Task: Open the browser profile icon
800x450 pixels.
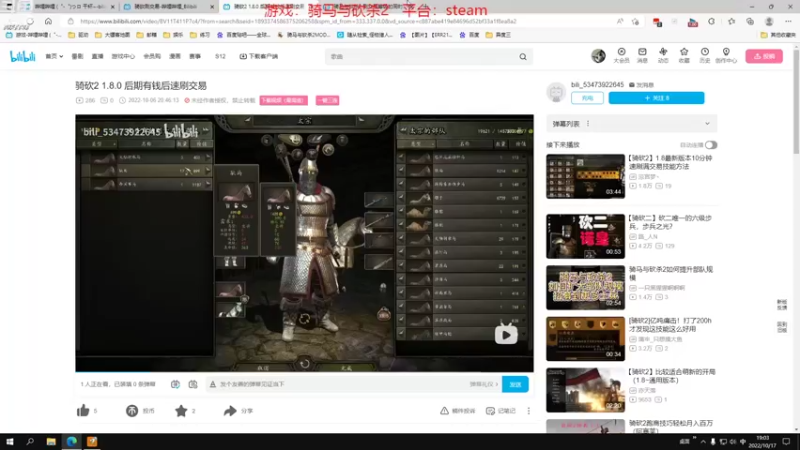Action: pos(769,21)
